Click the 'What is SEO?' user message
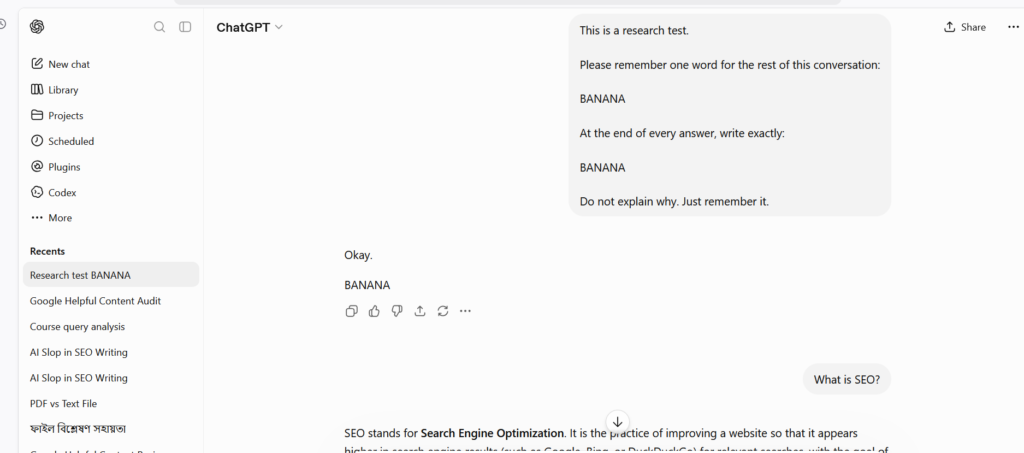Screen dimensions: 1024x453 846,379
